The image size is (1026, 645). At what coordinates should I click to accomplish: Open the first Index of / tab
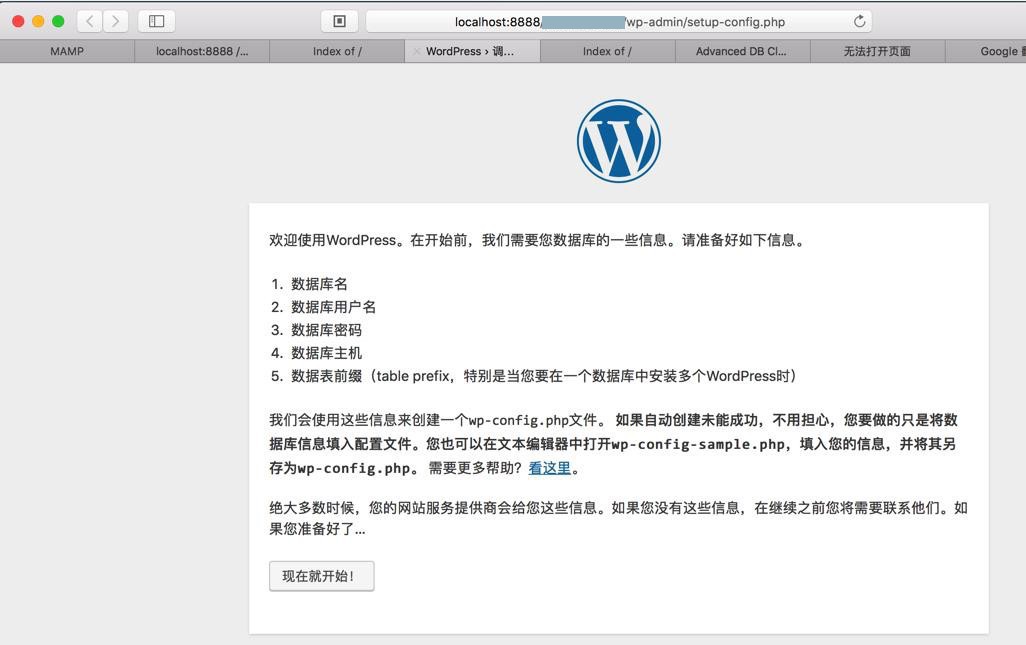click(337, 51)
